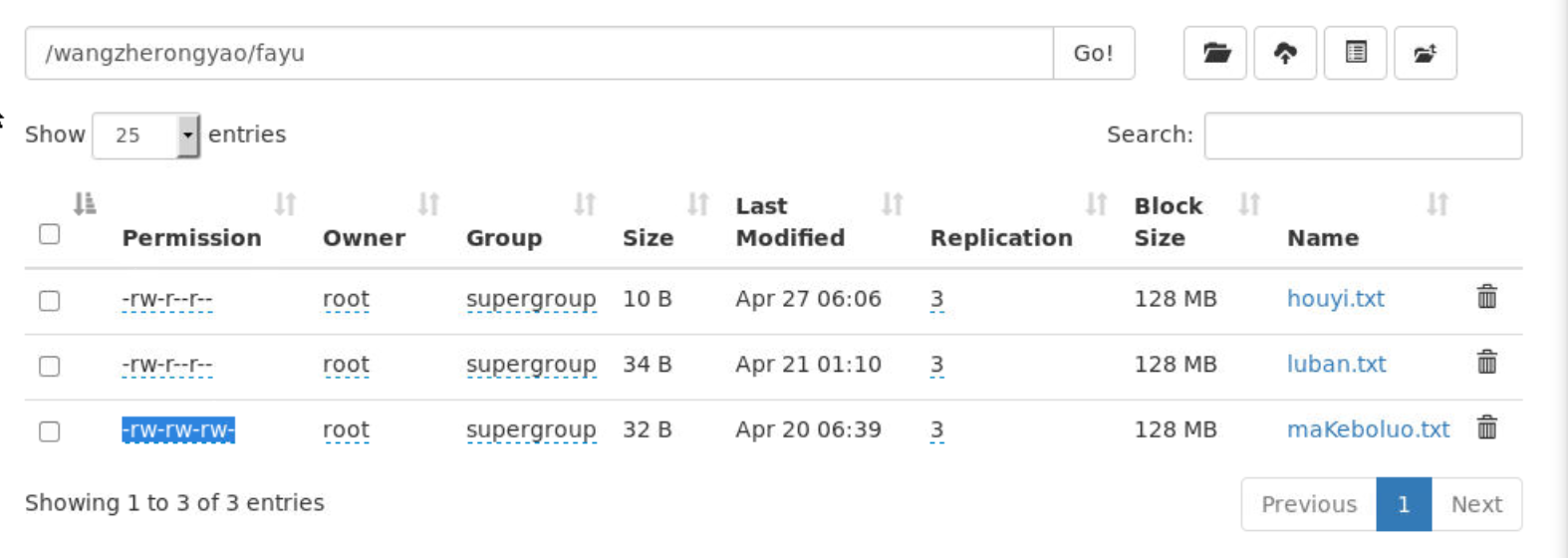The image size is (1568, 558).
Task: Click the list view icon button
Action: (x=1355, y=53)
